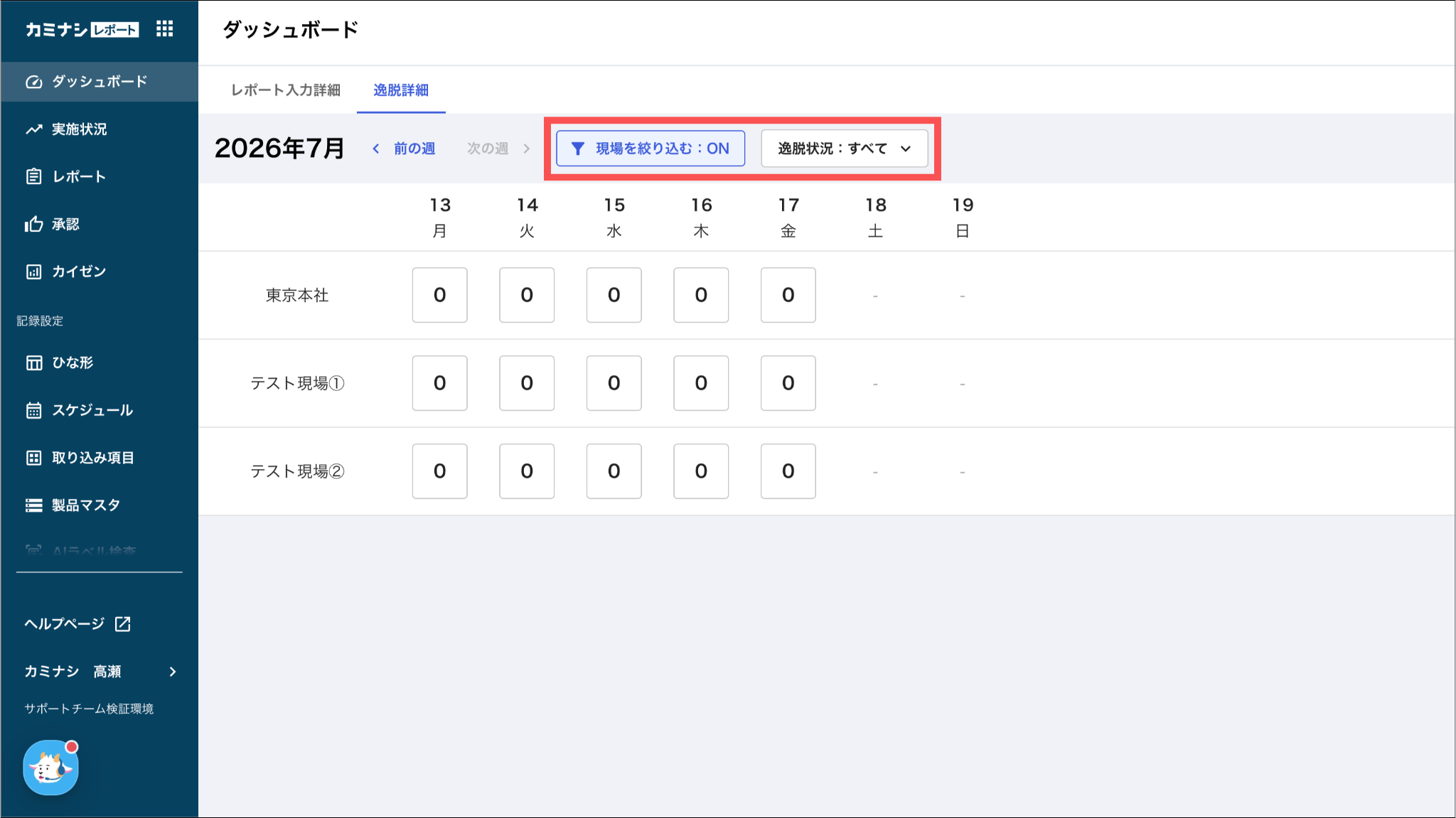Open the スケジュール calendar icon
Viewport: 1456px width, 818px height.
[33, 410]
